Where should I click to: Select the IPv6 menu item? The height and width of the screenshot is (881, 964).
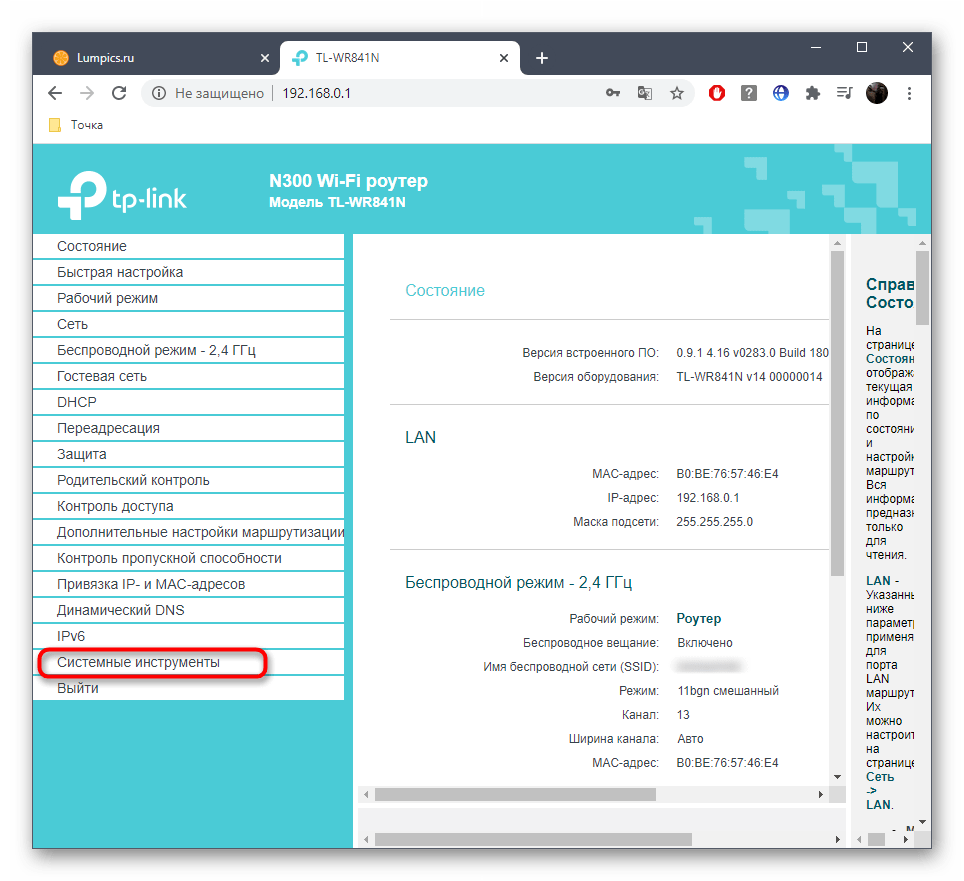coord(188,636)
